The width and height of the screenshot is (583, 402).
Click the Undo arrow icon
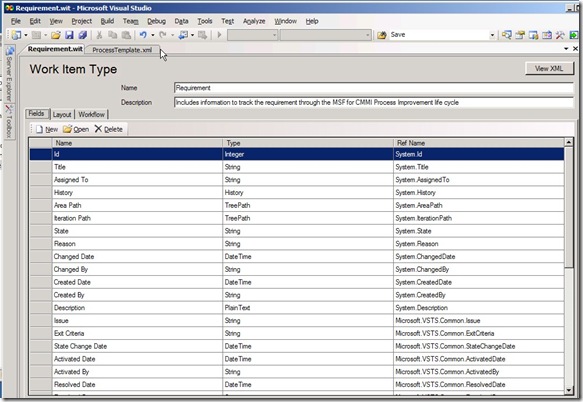click(x=143, y=35)
